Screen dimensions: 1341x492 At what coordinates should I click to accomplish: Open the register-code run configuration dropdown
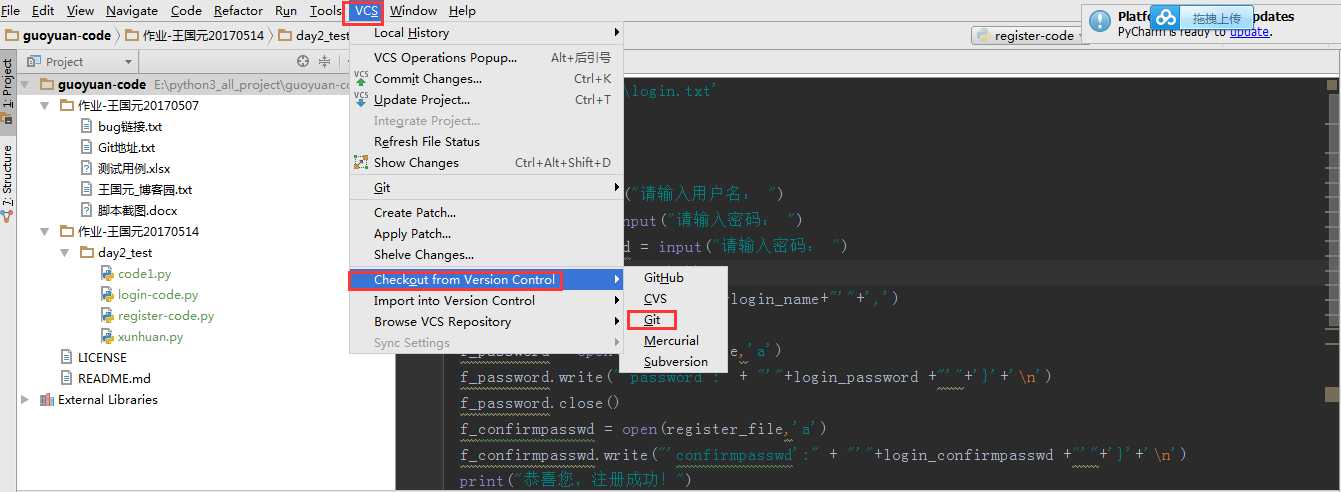[1030, 35]
